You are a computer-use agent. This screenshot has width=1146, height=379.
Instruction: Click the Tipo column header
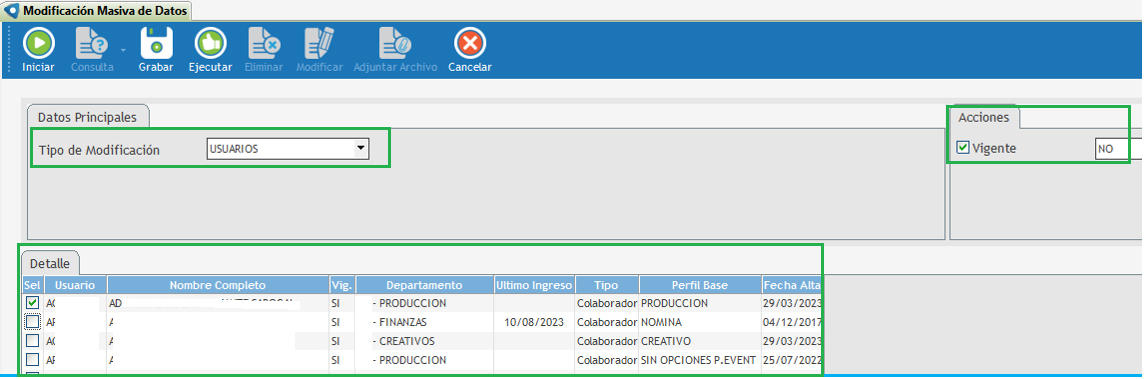click(607, 285)
